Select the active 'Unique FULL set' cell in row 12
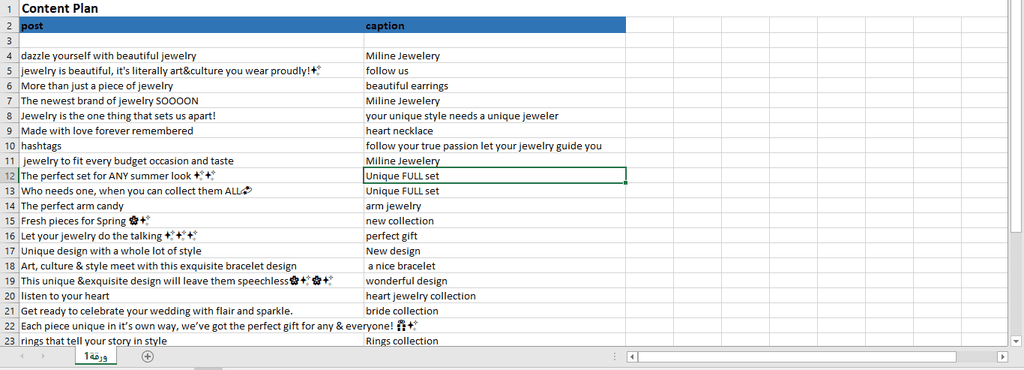Screen dimensions: 1024x370 pos(494,176)
